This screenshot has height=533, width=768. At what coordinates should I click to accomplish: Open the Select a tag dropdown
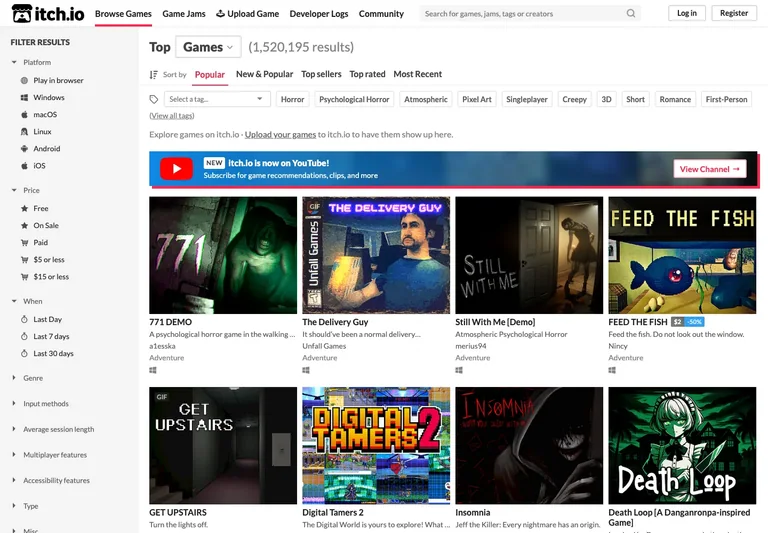tap(217, 99)
